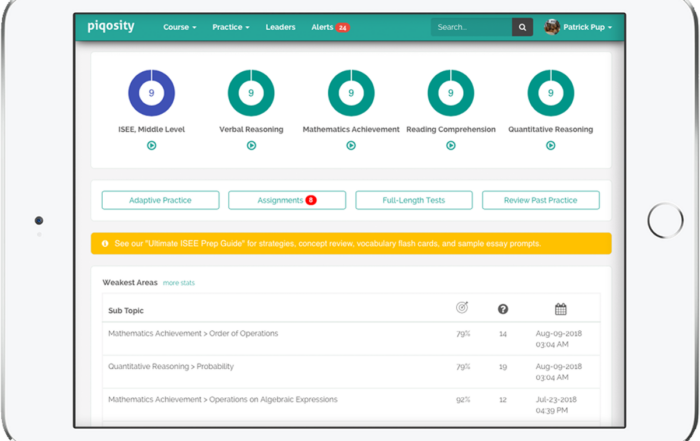Click the Sub Topic column header

(126, 310)
